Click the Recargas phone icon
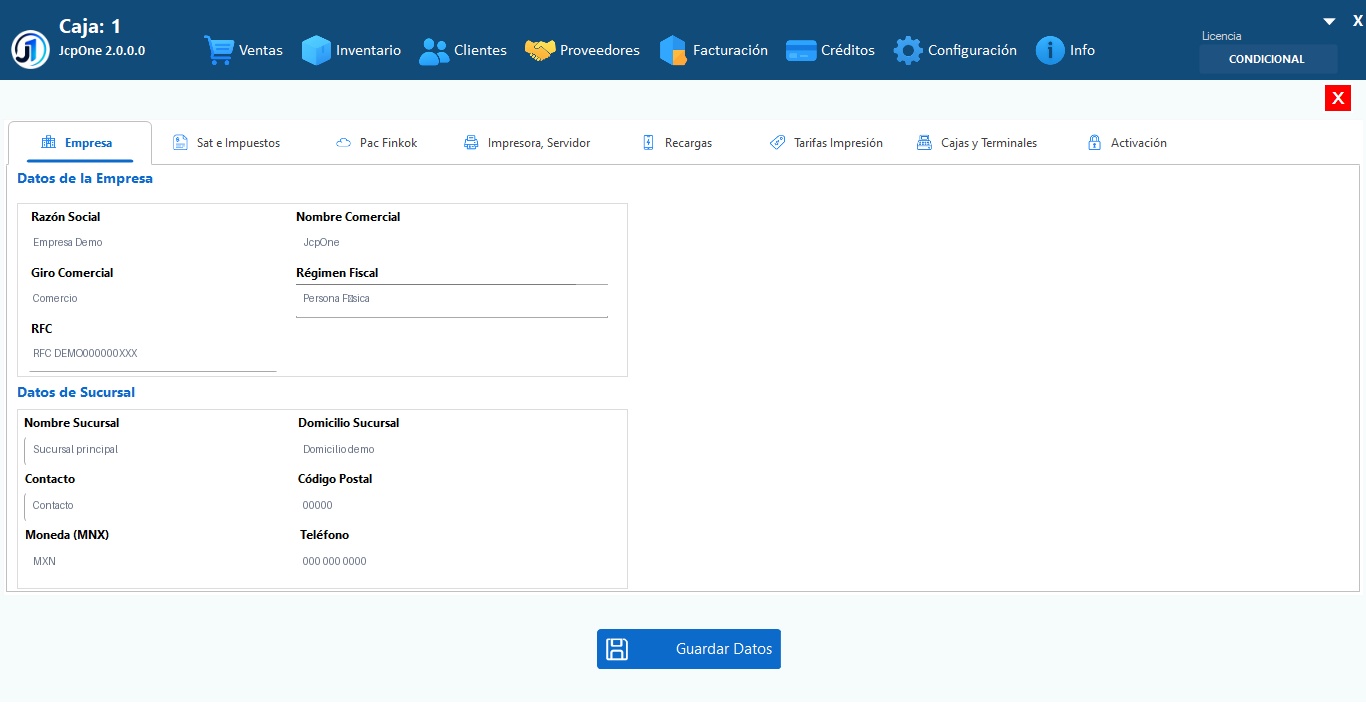1366x728 pixels. pos(648,142)
